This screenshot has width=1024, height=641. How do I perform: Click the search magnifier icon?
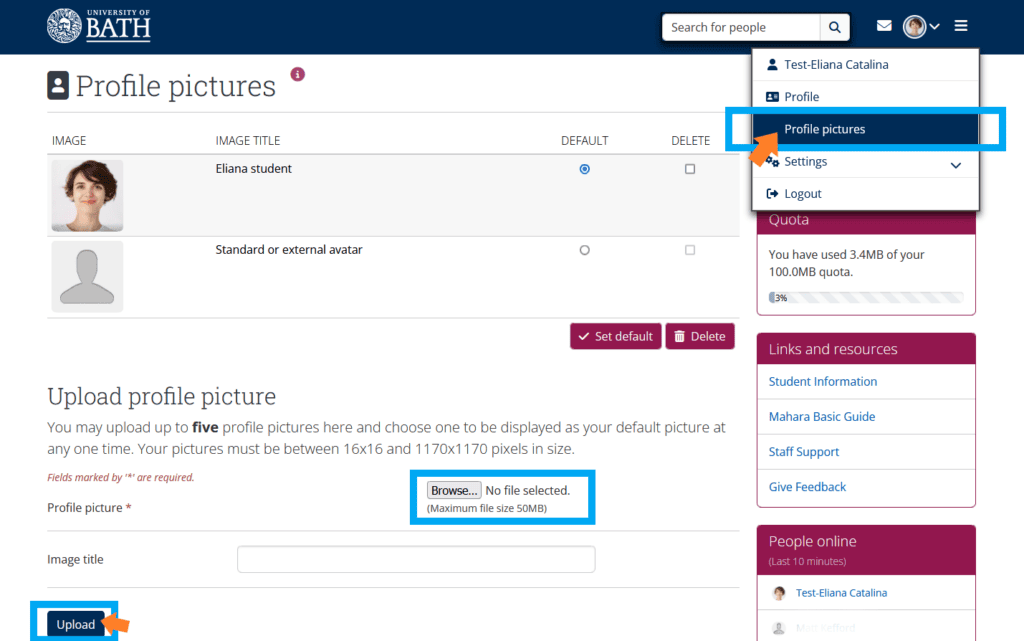pyautogui.click(x=834, y=27)
